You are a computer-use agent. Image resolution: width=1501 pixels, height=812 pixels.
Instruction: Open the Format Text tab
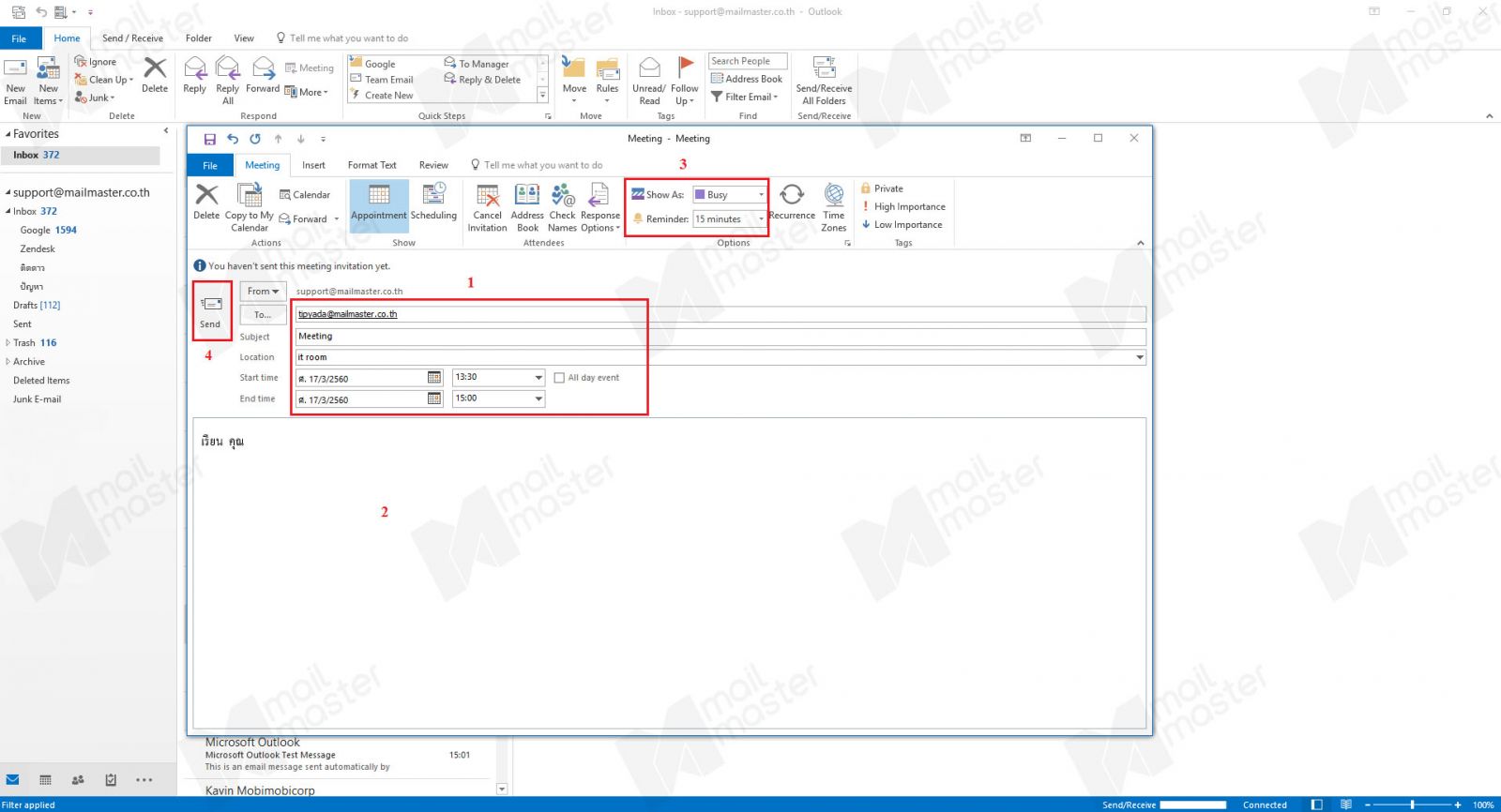(x=371, y=165)
